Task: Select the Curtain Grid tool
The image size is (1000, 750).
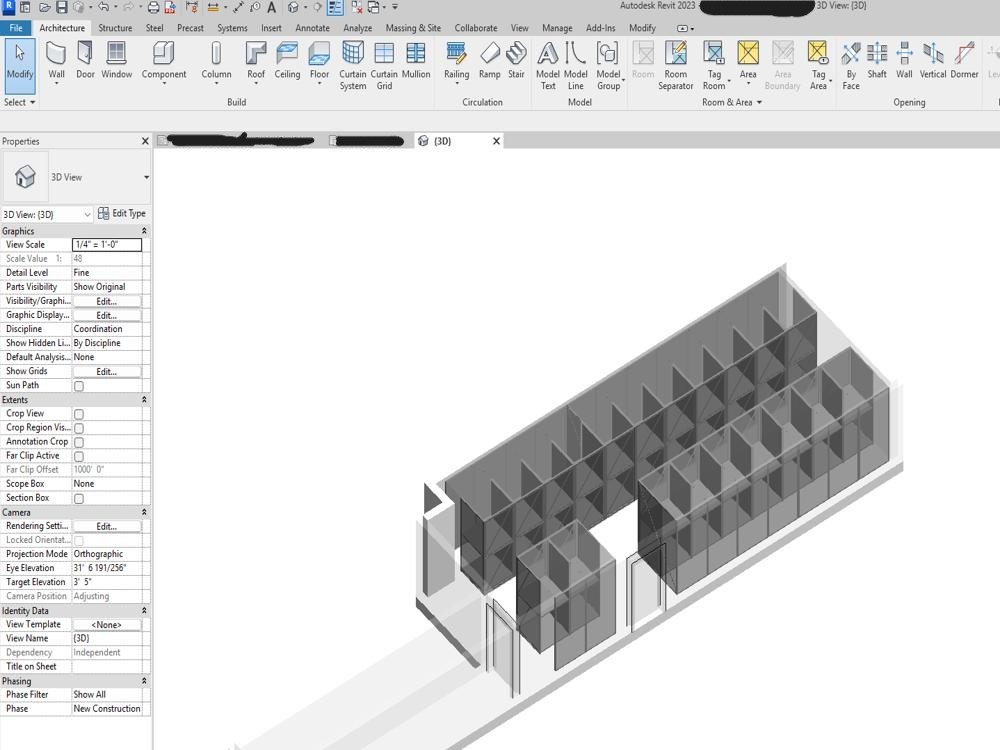Action: click(x=384, y=66)
